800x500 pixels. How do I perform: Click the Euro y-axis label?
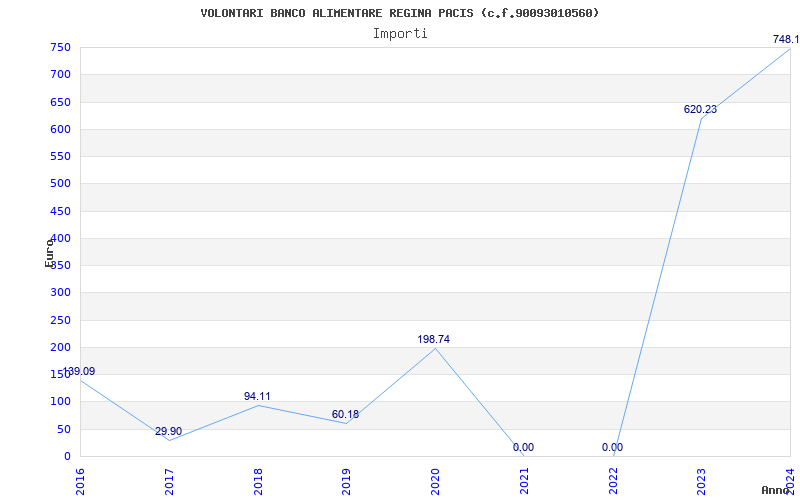[49, 253]
